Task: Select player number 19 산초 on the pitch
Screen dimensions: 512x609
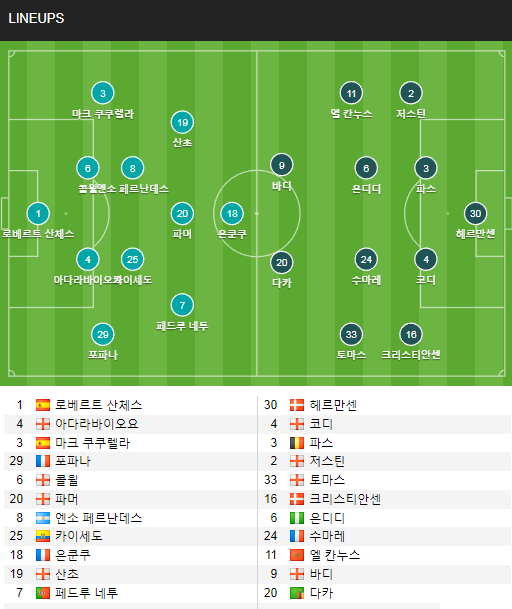Action: pos(182,123)
